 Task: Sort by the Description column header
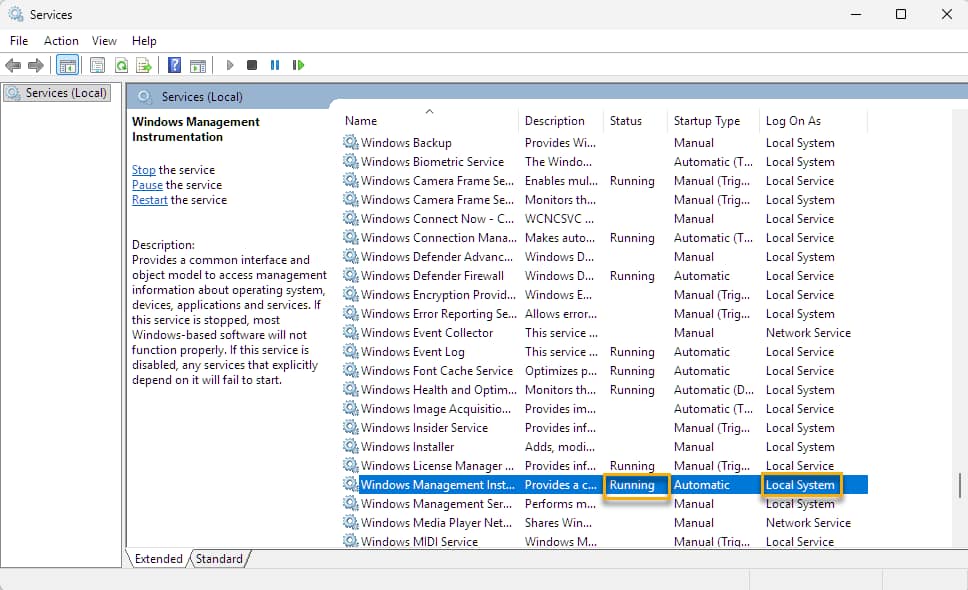click(x=562, y=121)
